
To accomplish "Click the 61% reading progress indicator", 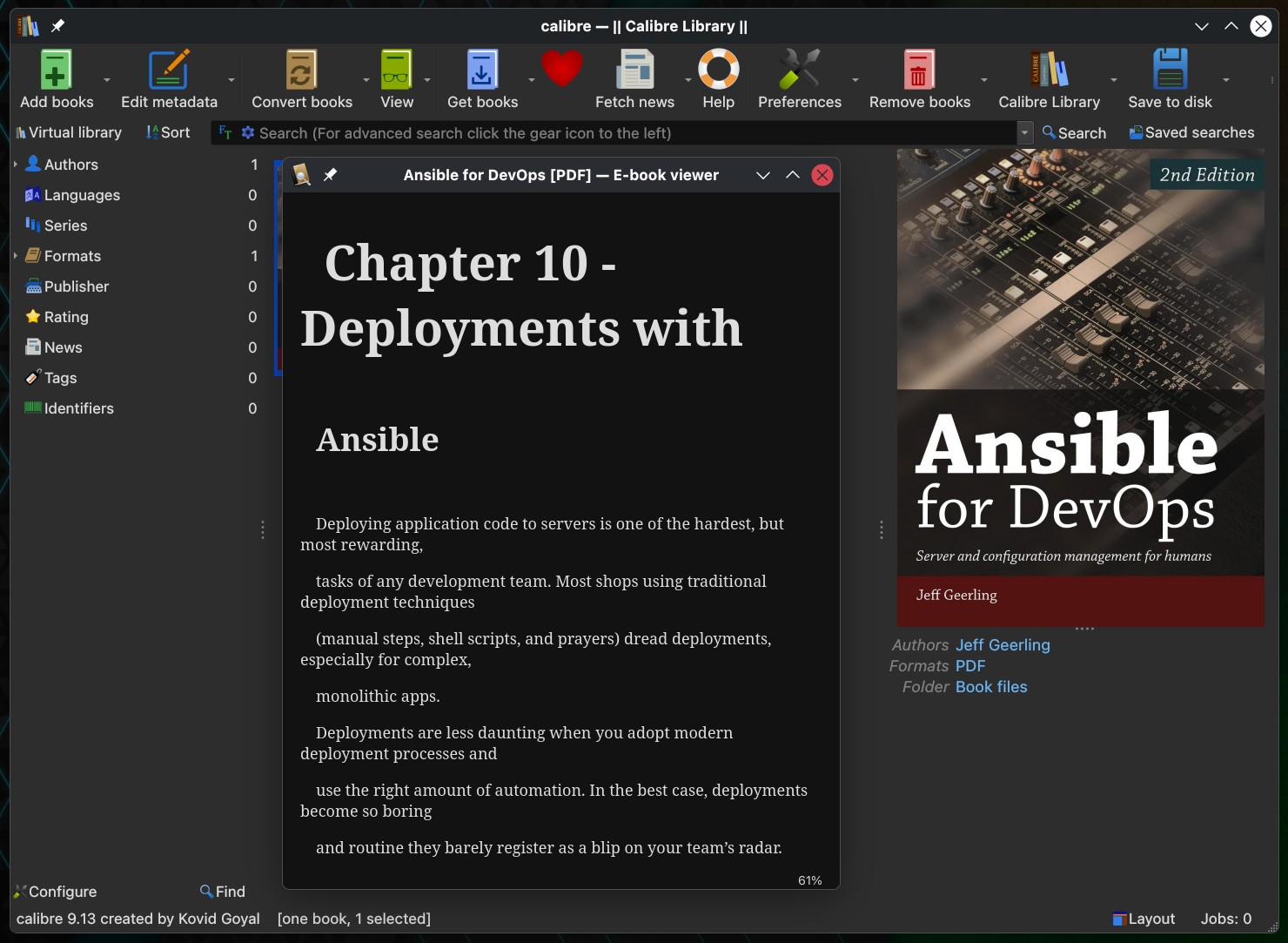I will pyautogui.click(x=810, y=880).
